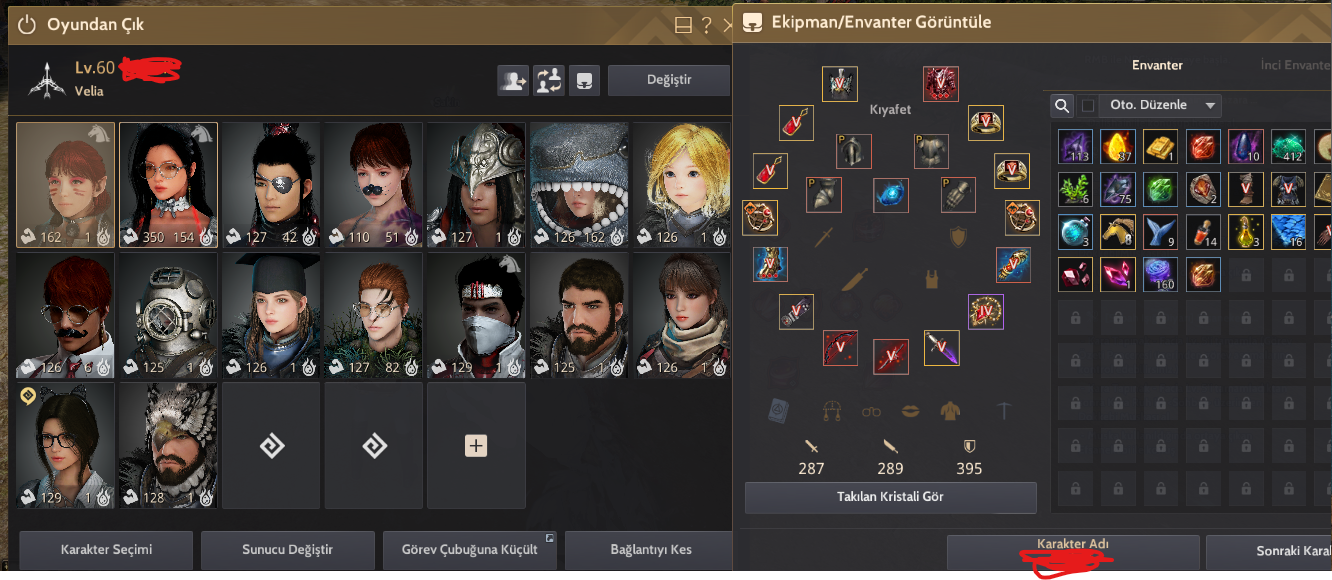Click the purple IV-marked equipment slot
The height and width of the screenshot is (580, 1332).
click(985, 311)
